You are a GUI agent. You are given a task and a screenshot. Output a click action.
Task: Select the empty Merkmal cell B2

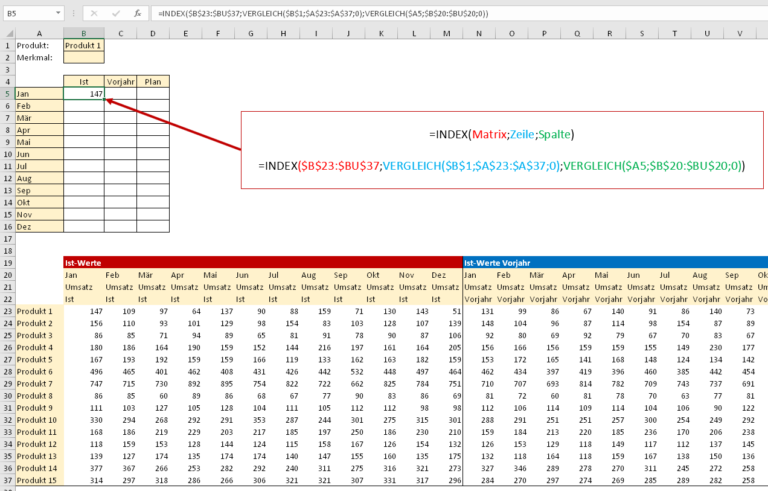click(83, 58)
